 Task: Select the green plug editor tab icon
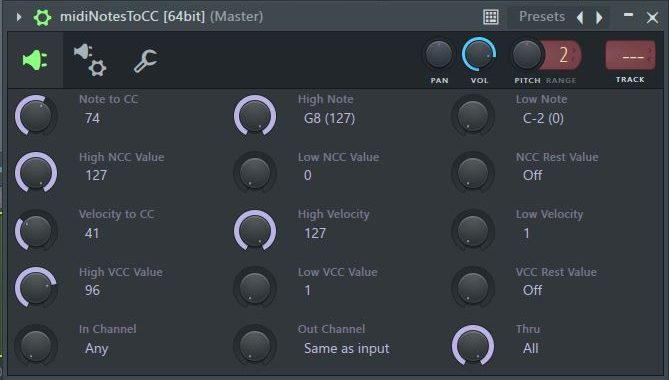[x=35, y=60]
